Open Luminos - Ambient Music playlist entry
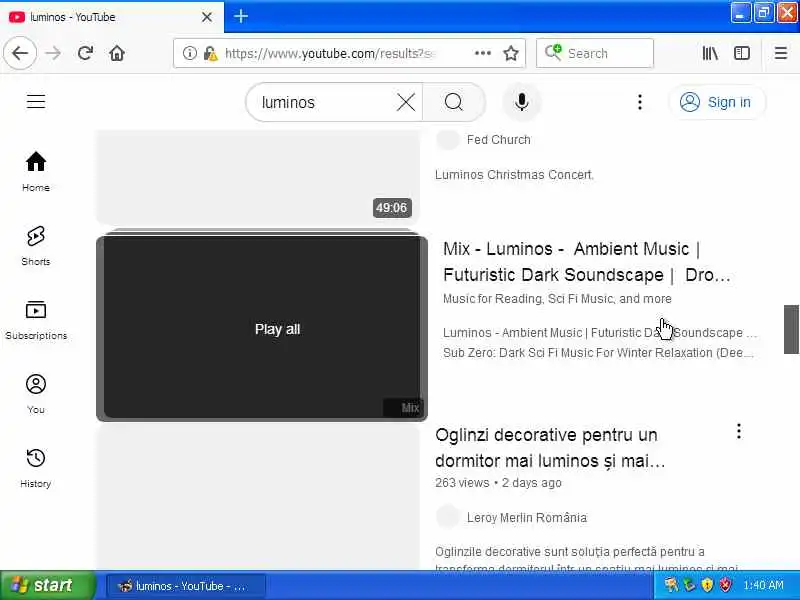 coord(600,333)
